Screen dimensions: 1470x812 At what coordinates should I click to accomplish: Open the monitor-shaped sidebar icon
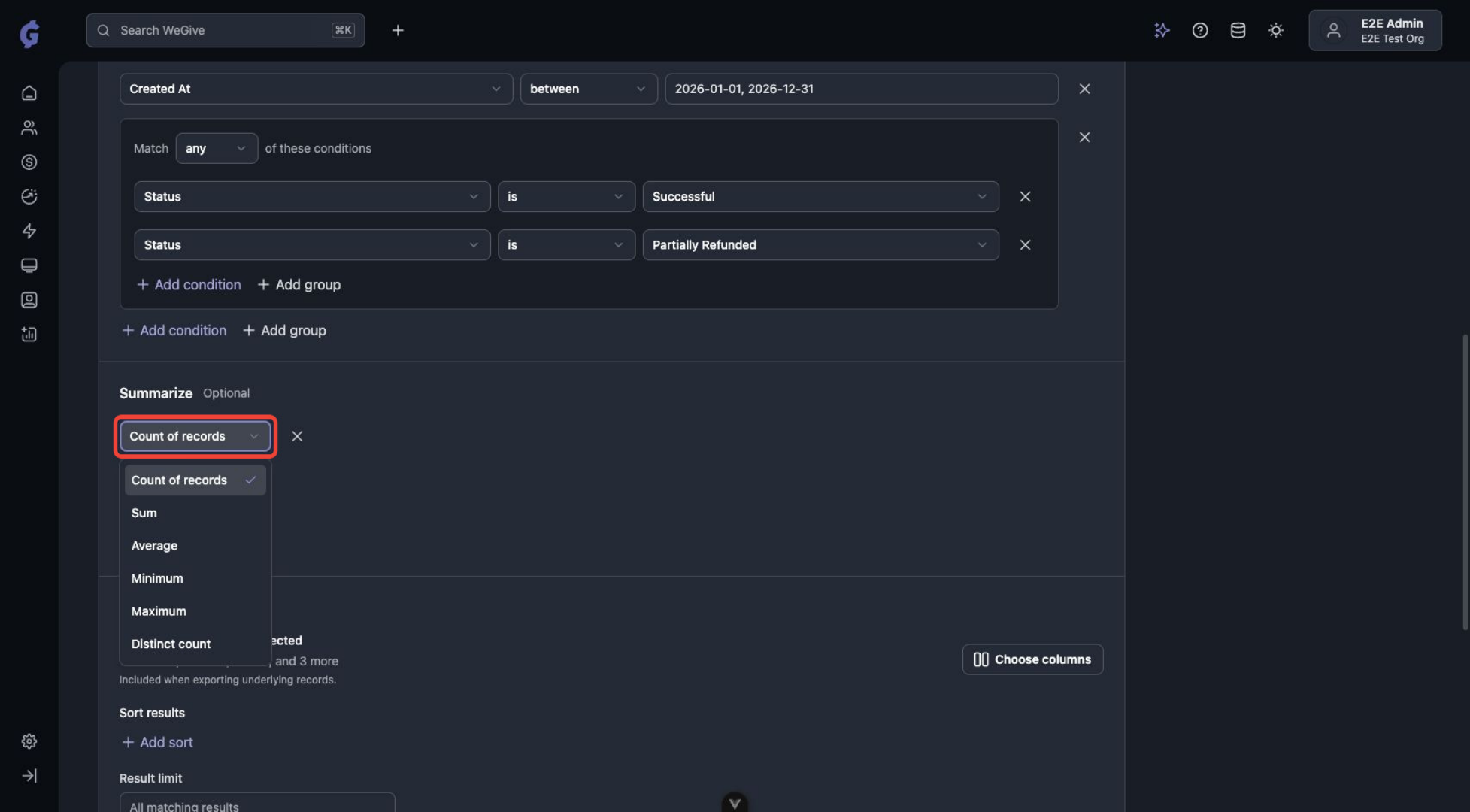tap(29, 265)
